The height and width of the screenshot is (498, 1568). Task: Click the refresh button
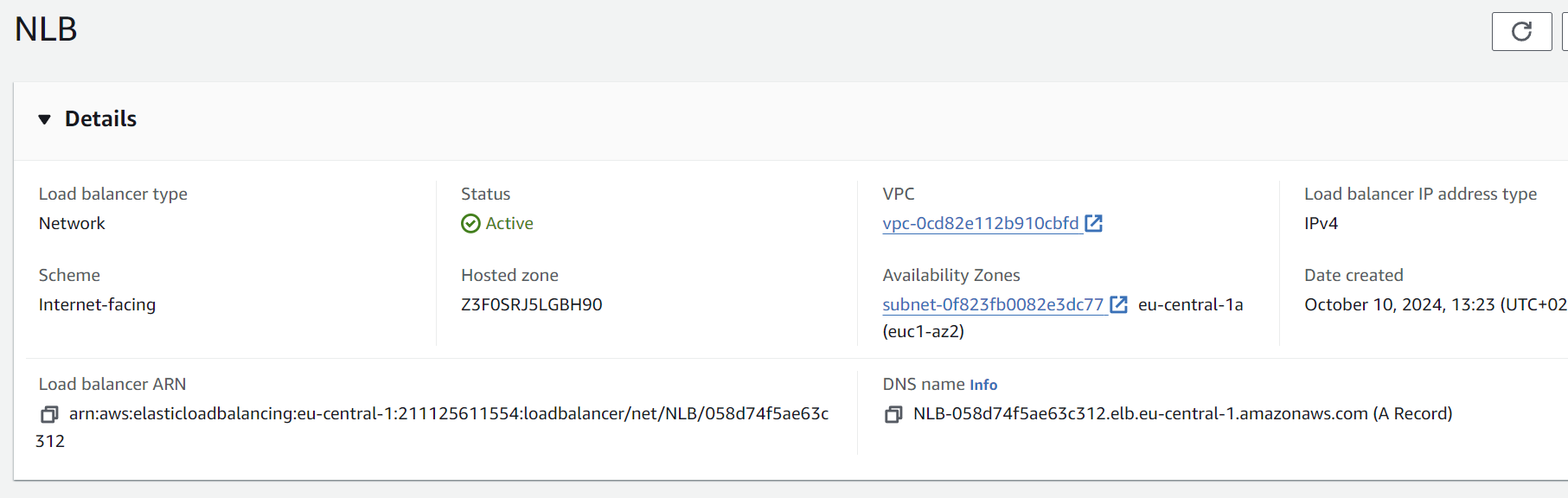1521,32
